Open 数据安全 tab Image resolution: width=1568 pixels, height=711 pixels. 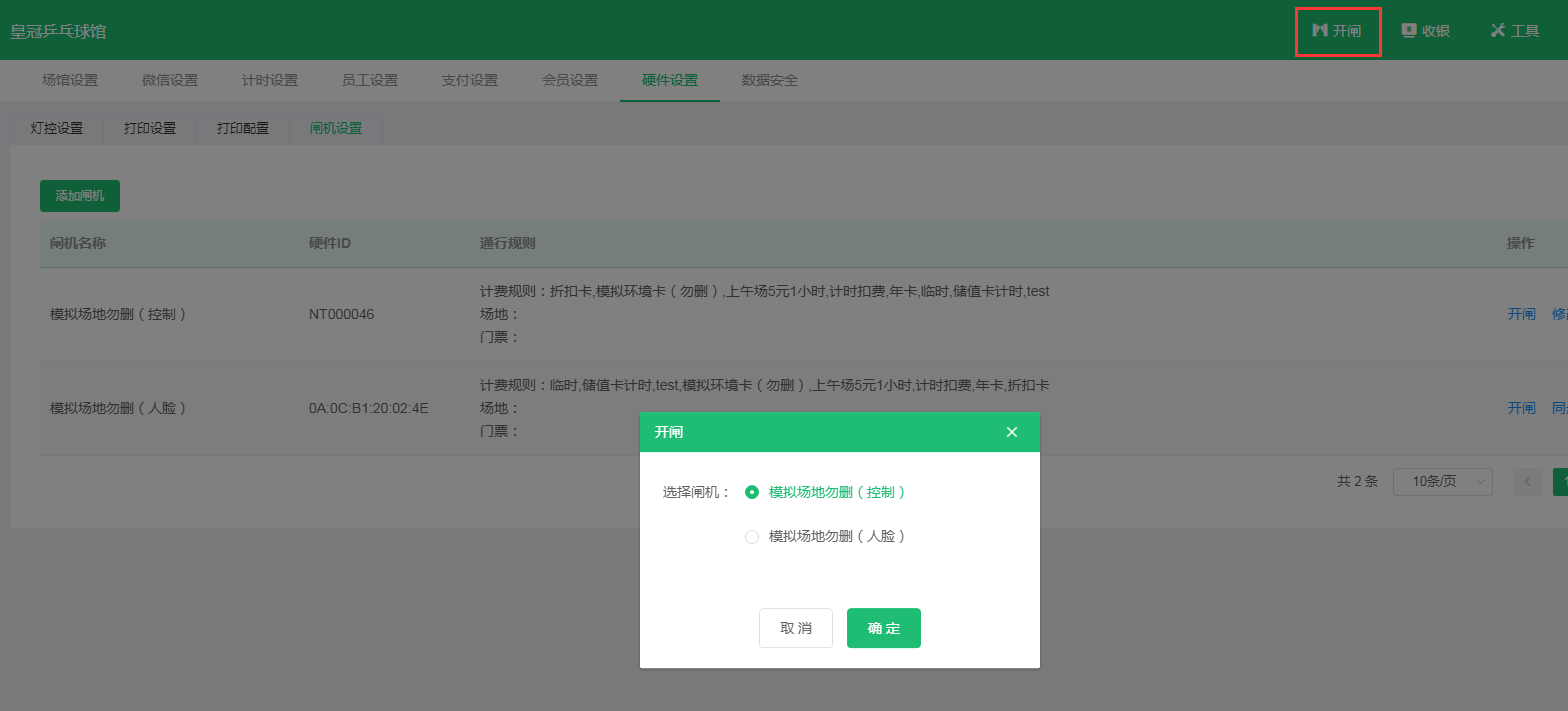point(770,80)
